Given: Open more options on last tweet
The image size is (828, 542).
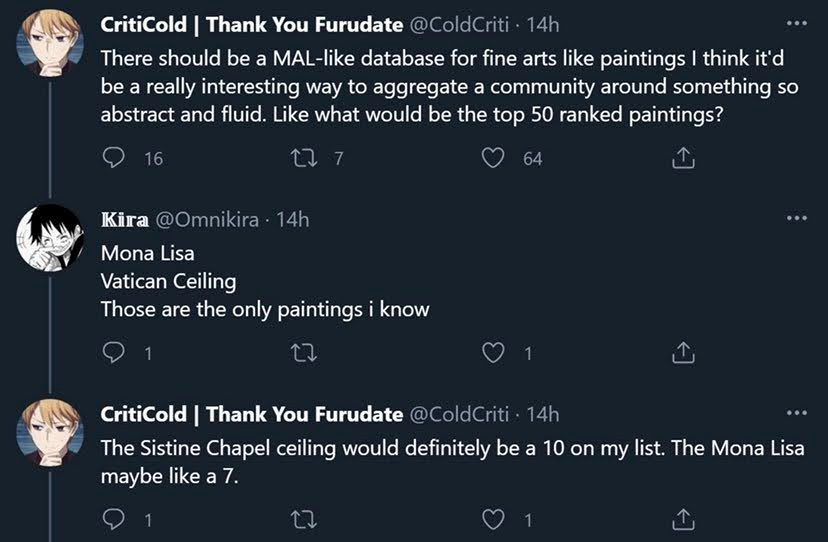Looking at the screenshot, I should coord(796,412).
